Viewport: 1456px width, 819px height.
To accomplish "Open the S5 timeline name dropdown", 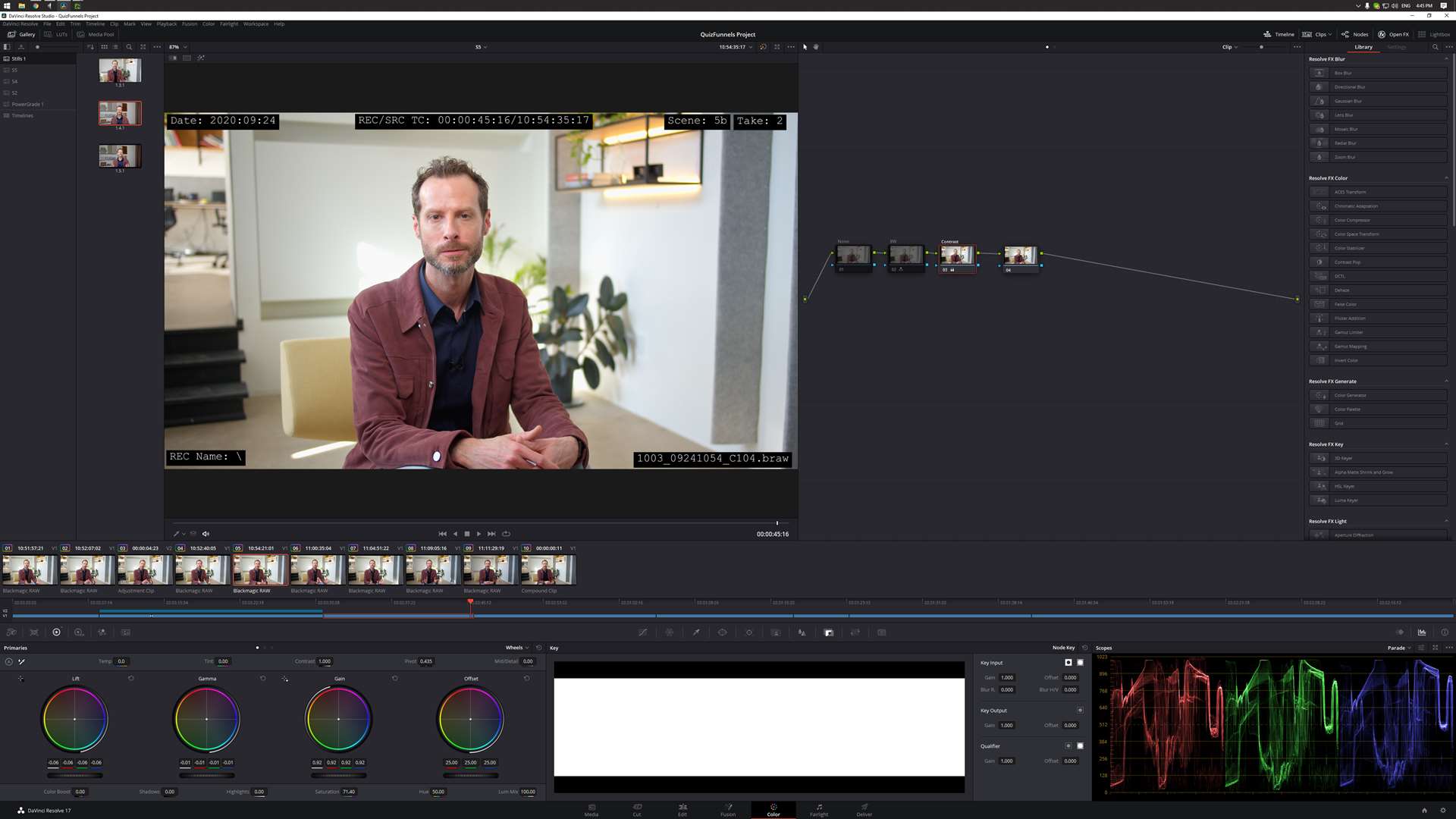I will [482, 47].
